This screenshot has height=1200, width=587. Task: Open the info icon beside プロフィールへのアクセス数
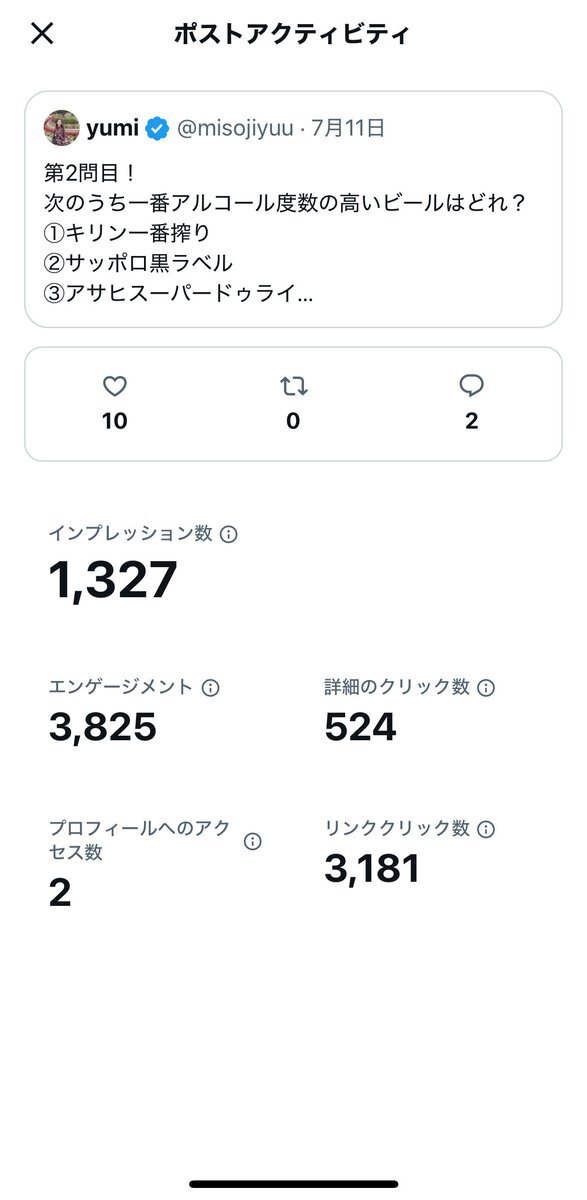(x=253, y=841)
